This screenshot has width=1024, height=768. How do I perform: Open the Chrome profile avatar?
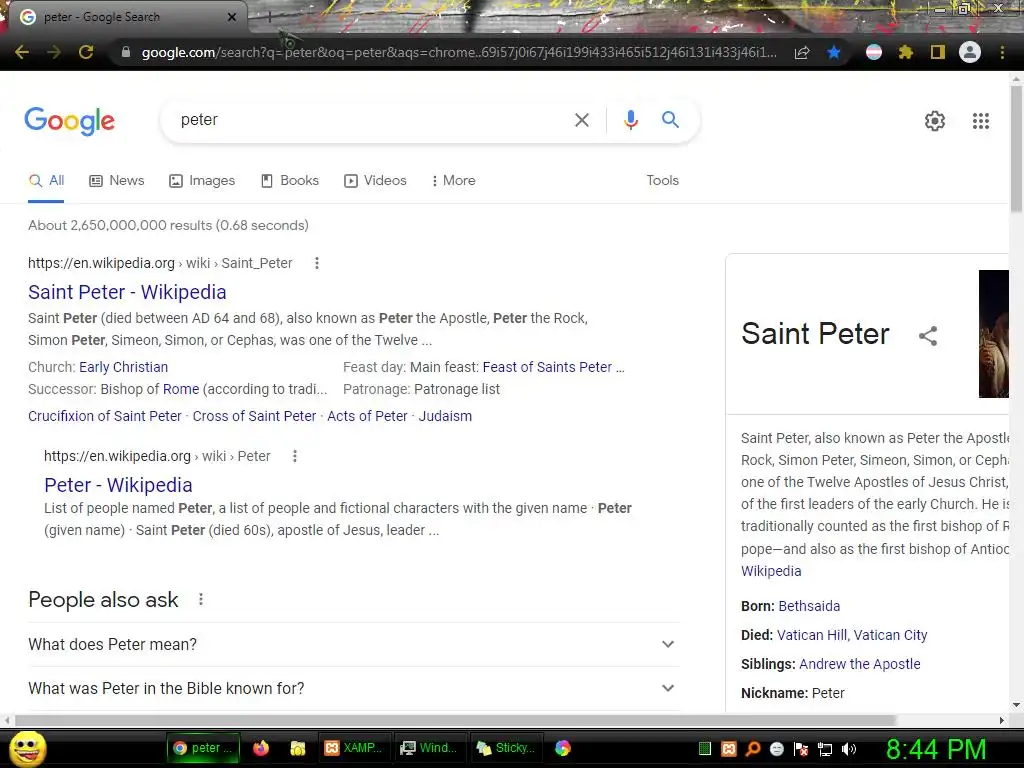click(970, 52)
